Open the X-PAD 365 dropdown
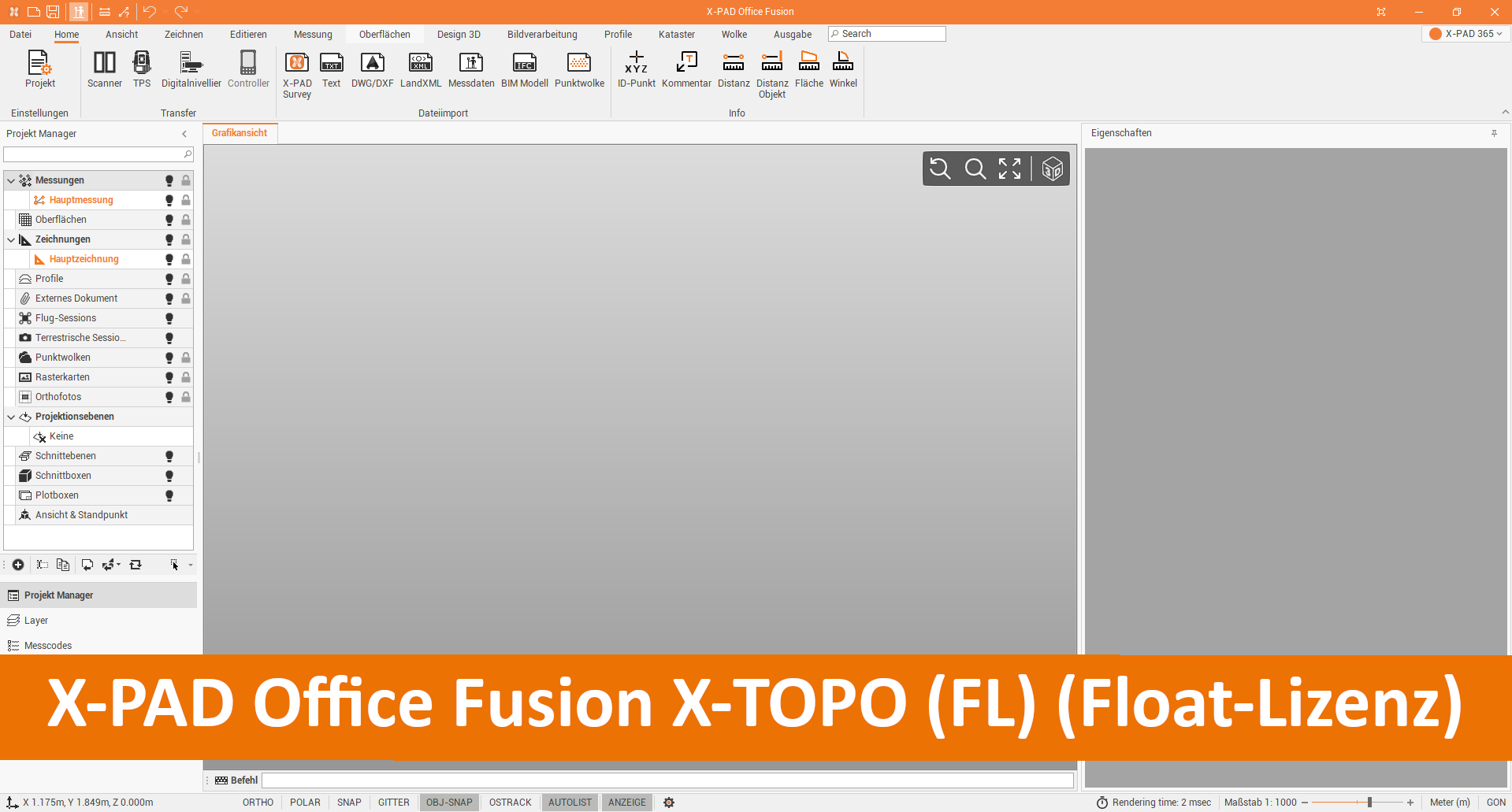The width and height of the screenshot is (1512, 812). click(x=1466, y=34)
